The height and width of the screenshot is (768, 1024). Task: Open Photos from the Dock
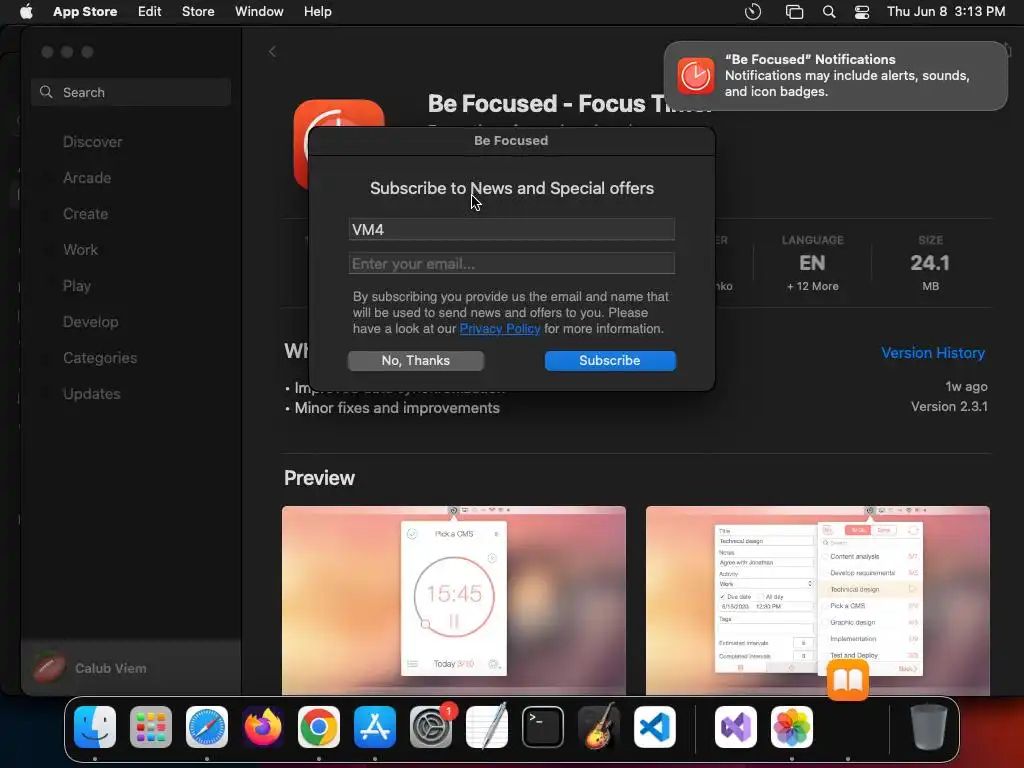pos(792,727)
